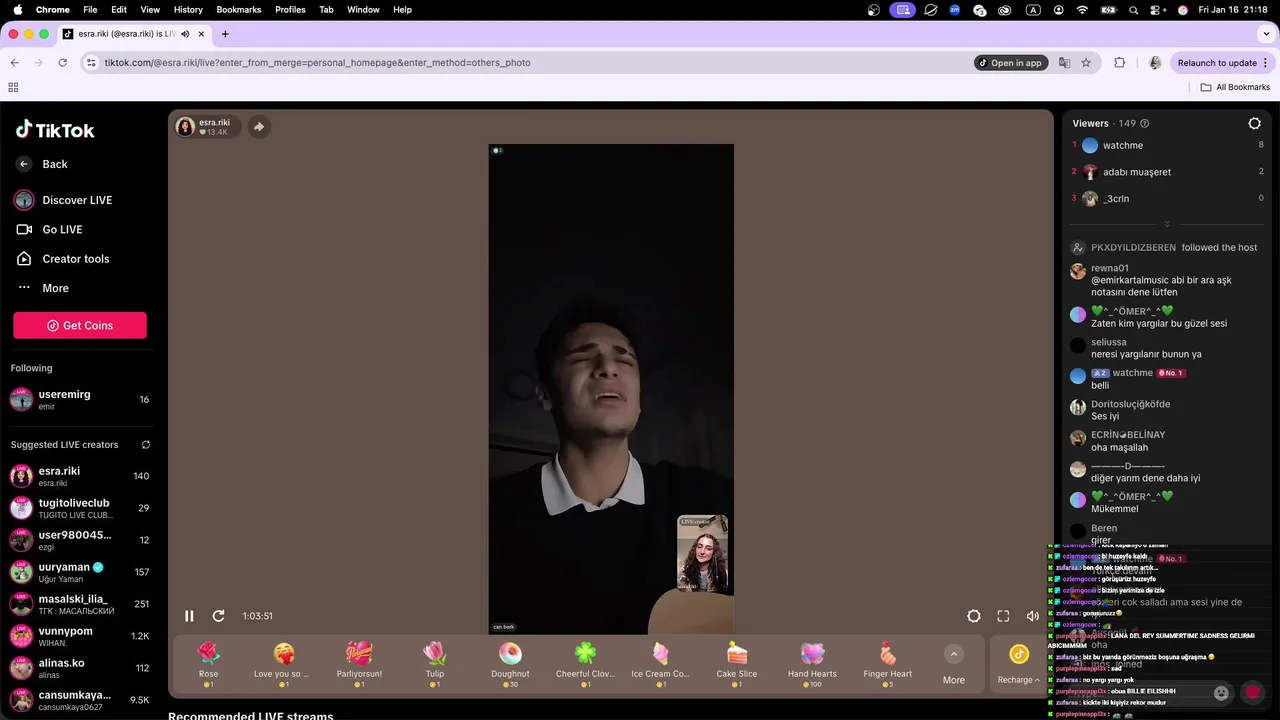Image resolution: width=1280 pixels, height=720 pixels.
Task: Open Creator tools in the sidebar
Action: pos(63,259)
